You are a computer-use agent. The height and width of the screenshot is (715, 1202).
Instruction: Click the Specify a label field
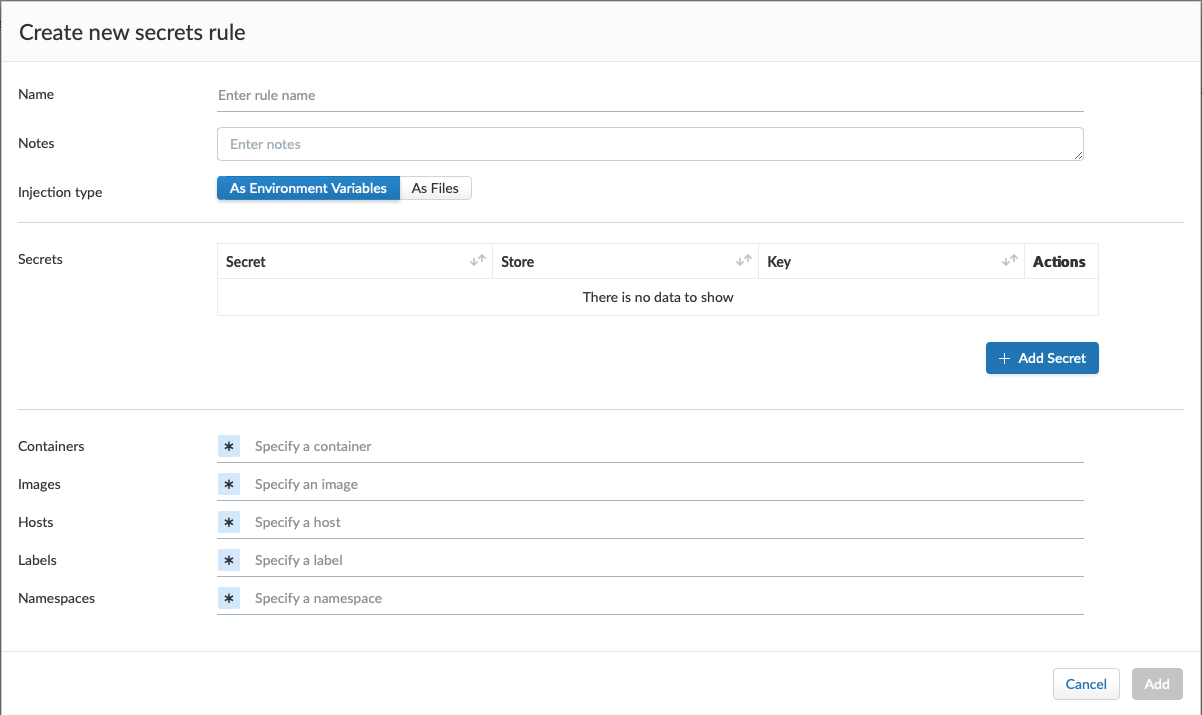coord(665,560)
